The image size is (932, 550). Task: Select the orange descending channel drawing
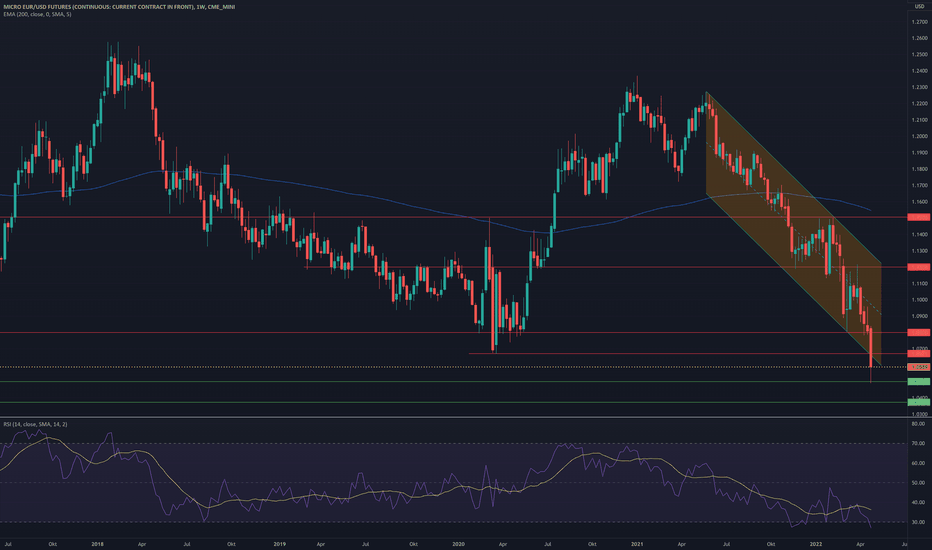click(x=794, y=229)
